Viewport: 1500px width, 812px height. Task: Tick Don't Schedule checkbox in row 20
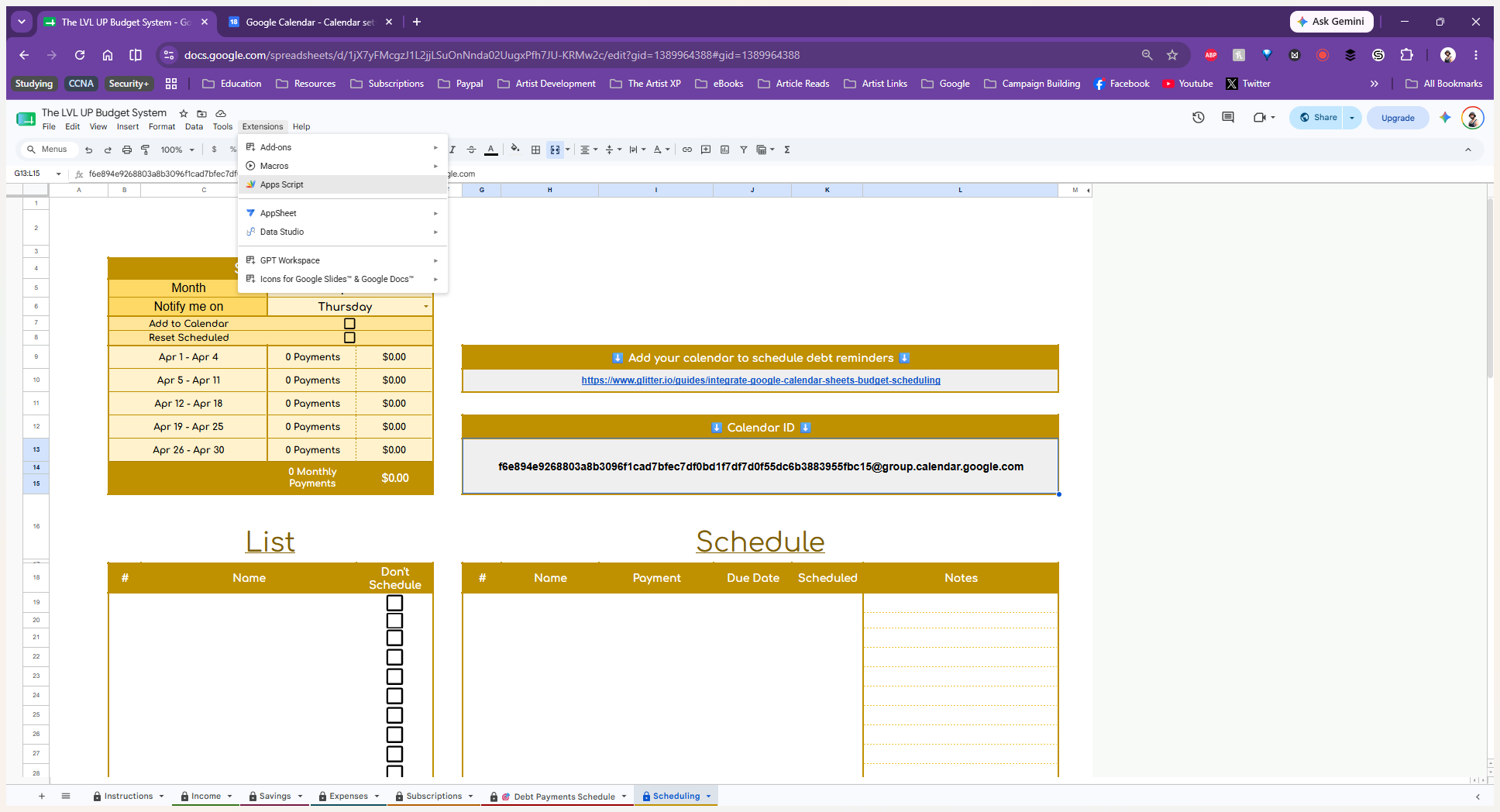[x=395, y=621]
